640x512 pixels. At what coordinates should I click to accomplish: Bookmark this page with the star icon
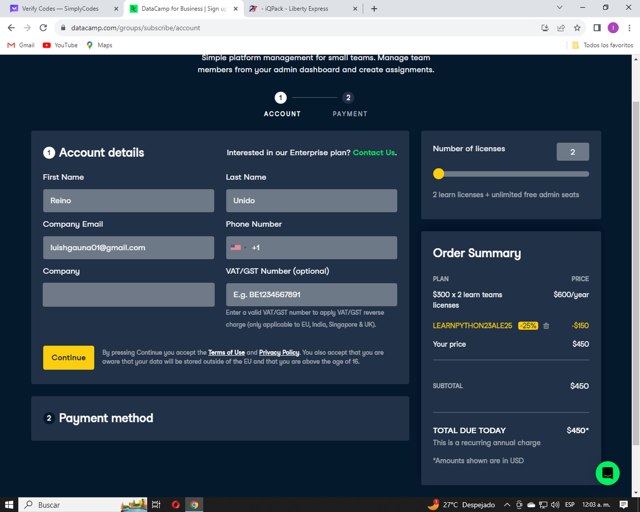click(577, 28)
